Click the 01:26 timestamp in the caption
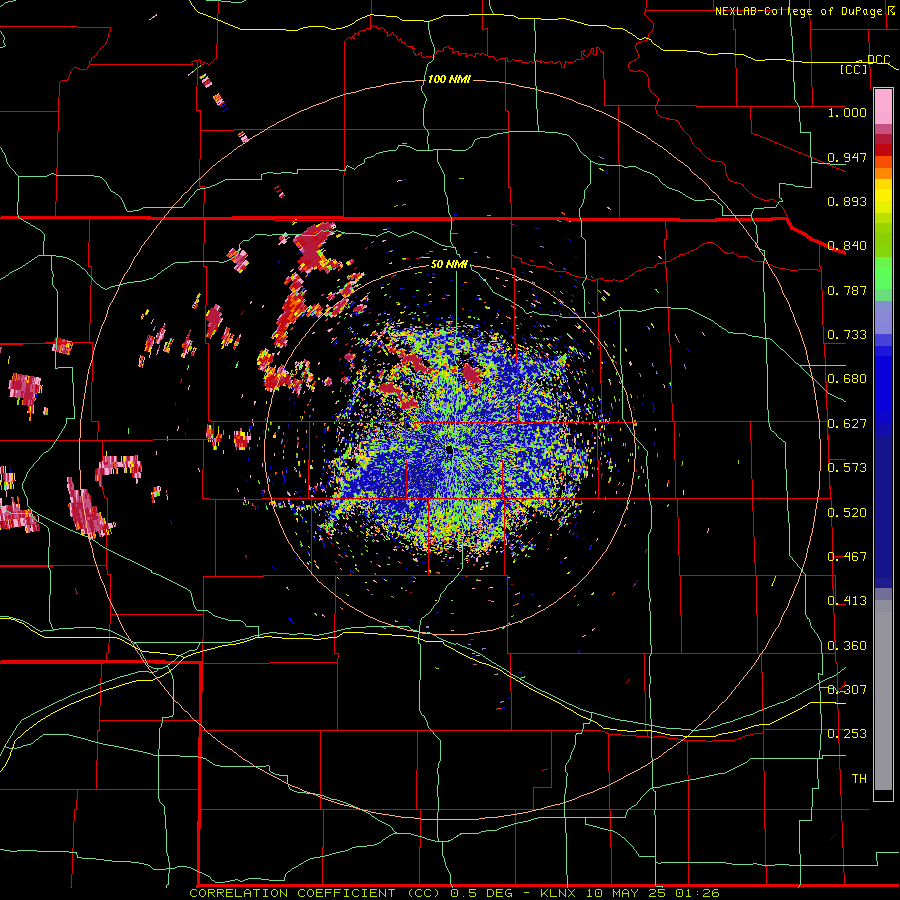The width and height of the screenshot is (900, 900). coord(696,893)
